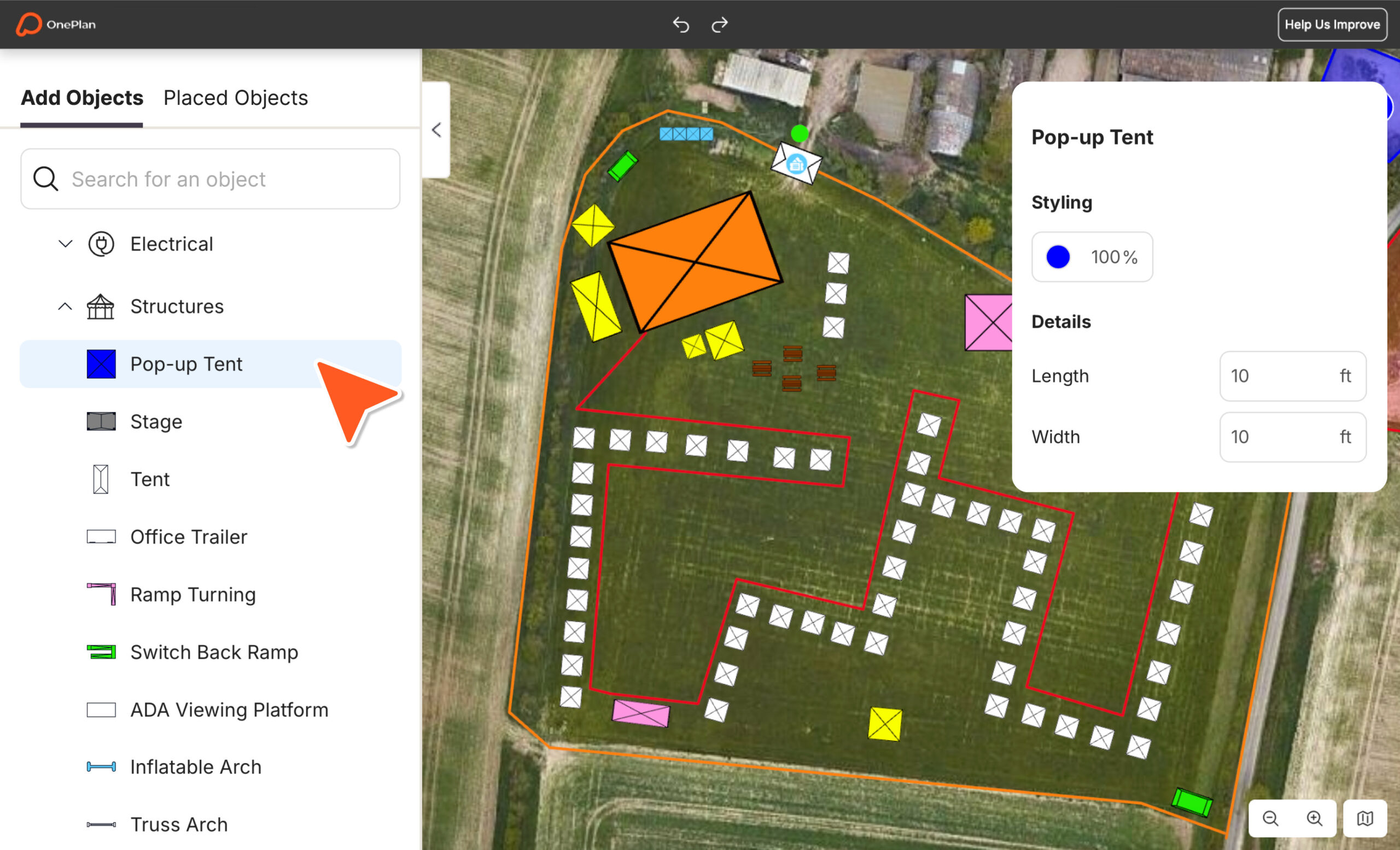Collapse the Structures category
Screen dimensions: 1400x850
(x=65, y=307)
